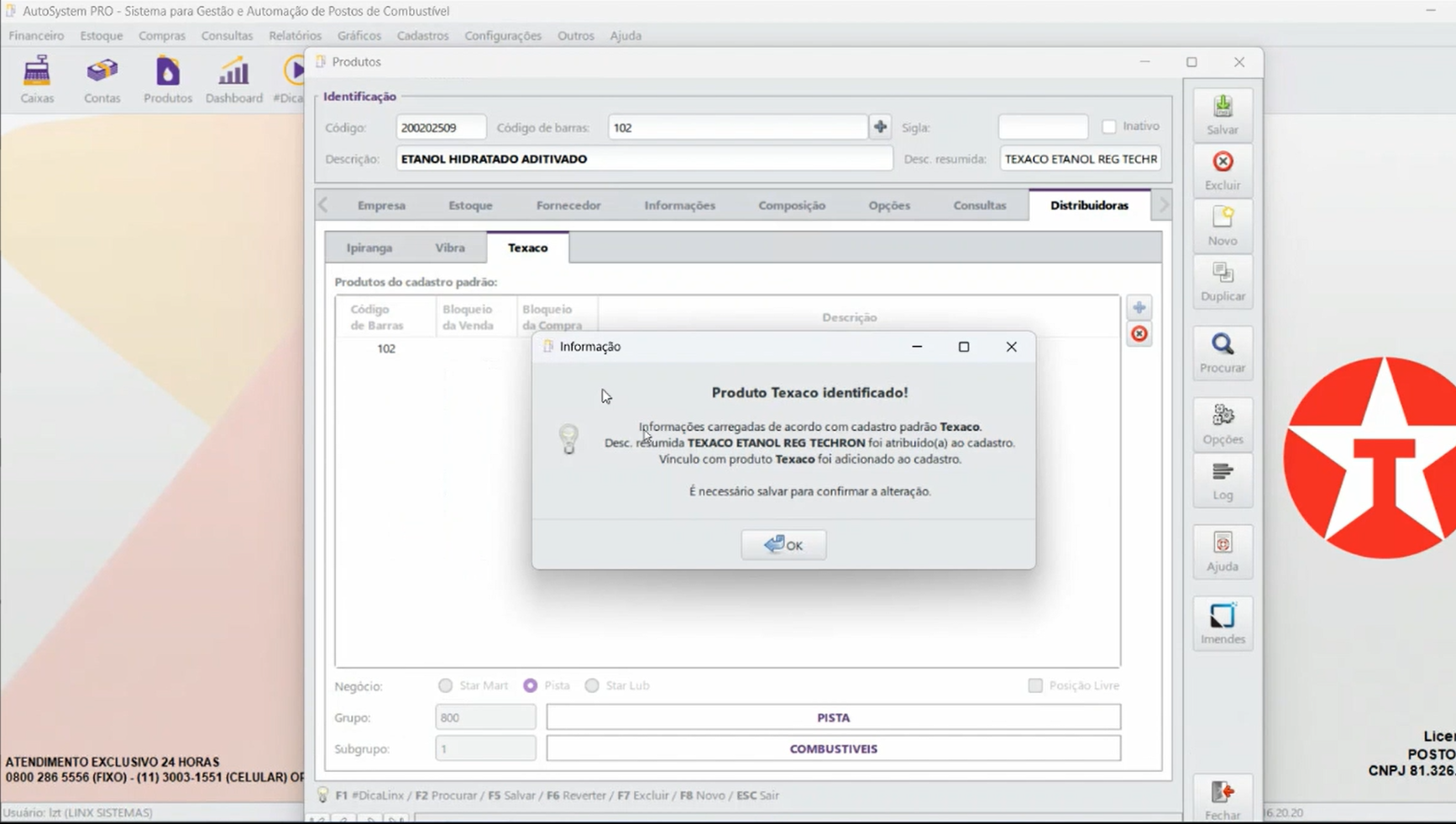The image size is (1456, 824).
Task: Click the lightbulb icon in the shortcut hint bar
Action: (322, 795)
